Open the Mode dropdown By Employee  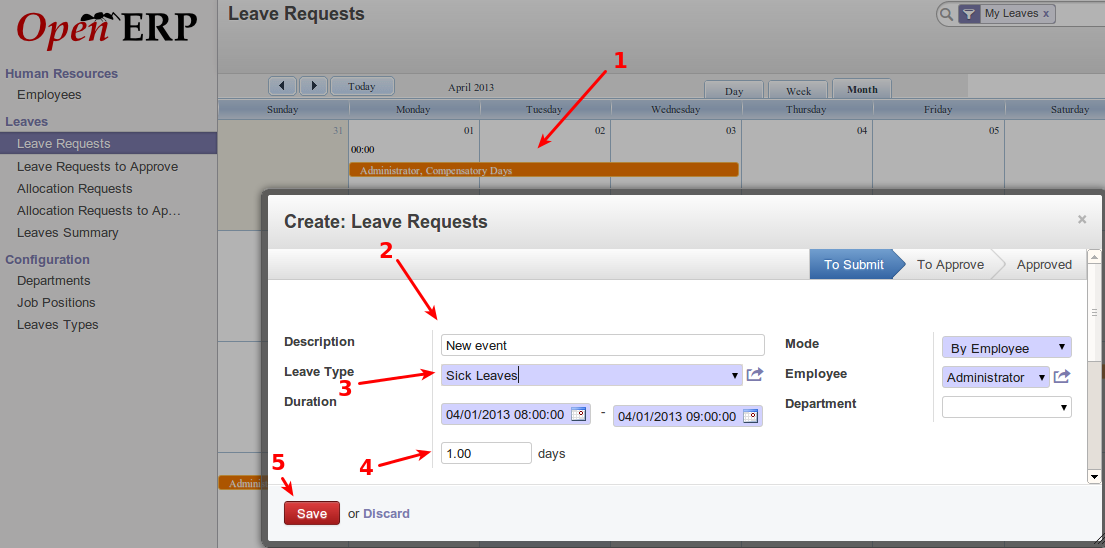1006,348
